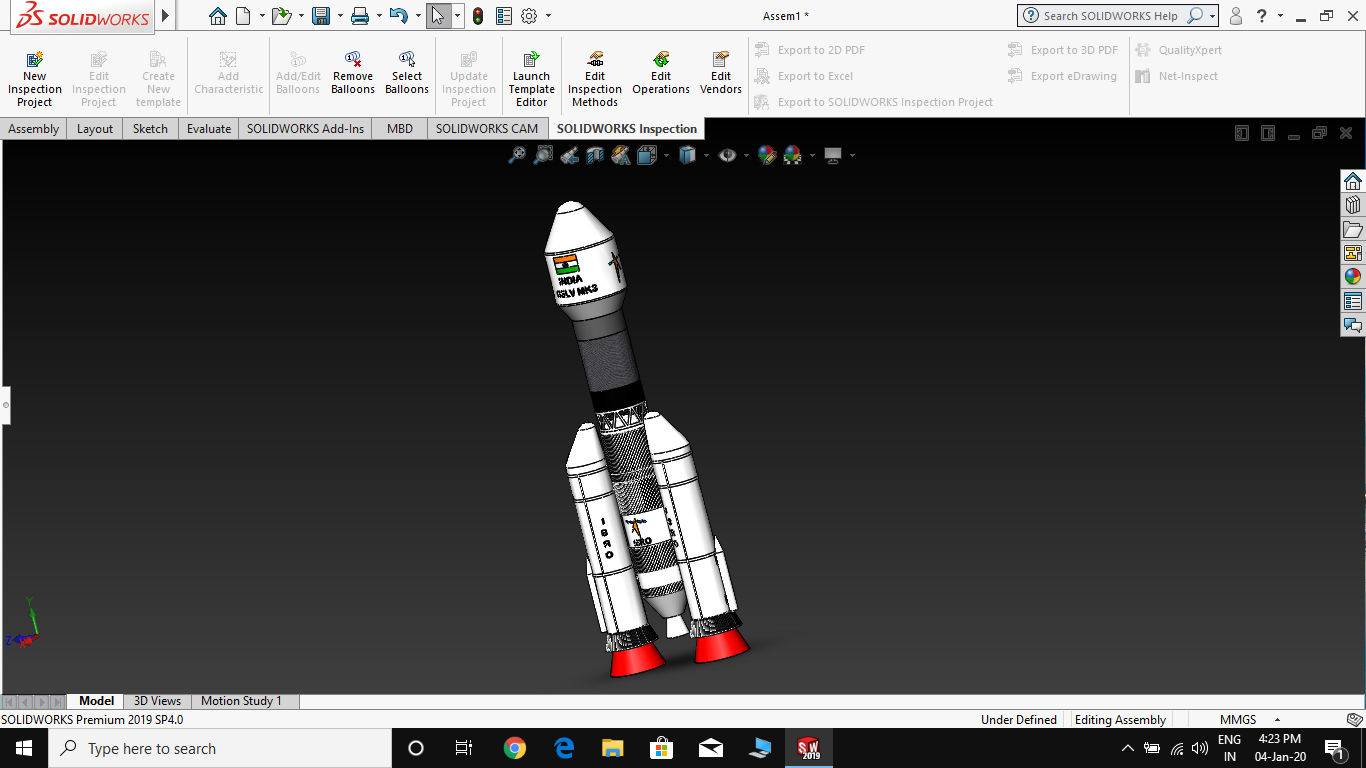Switch to Sketch tab
The image size is (1366, 768).
pos(150,128)
